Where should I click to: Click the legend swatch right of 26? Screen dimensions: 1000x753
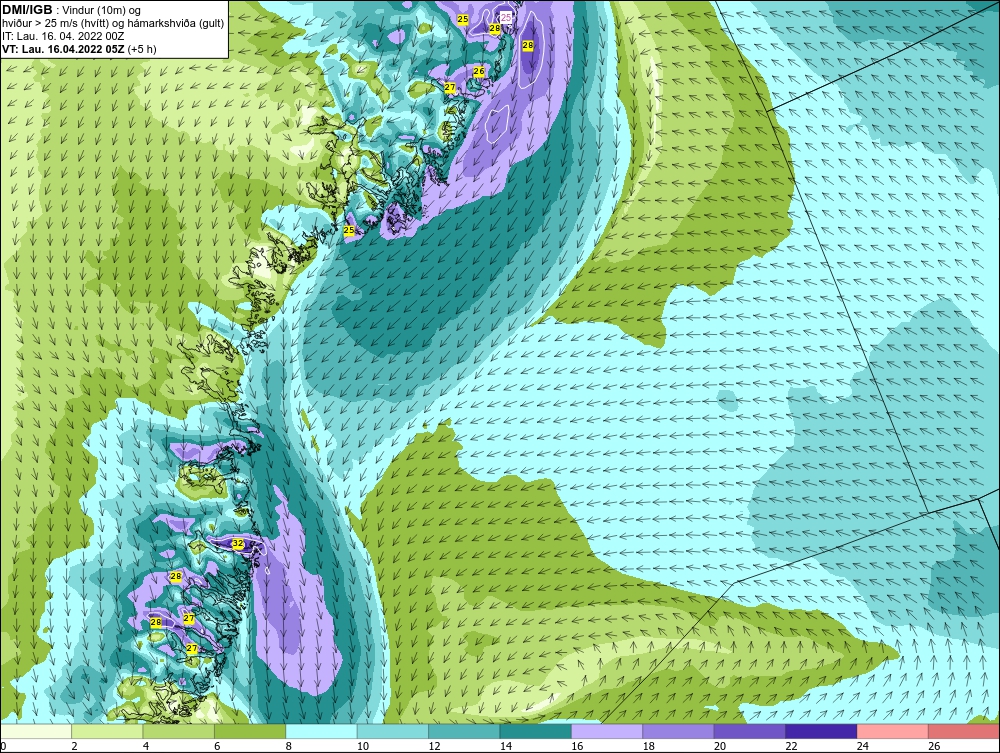coord(964,731)
